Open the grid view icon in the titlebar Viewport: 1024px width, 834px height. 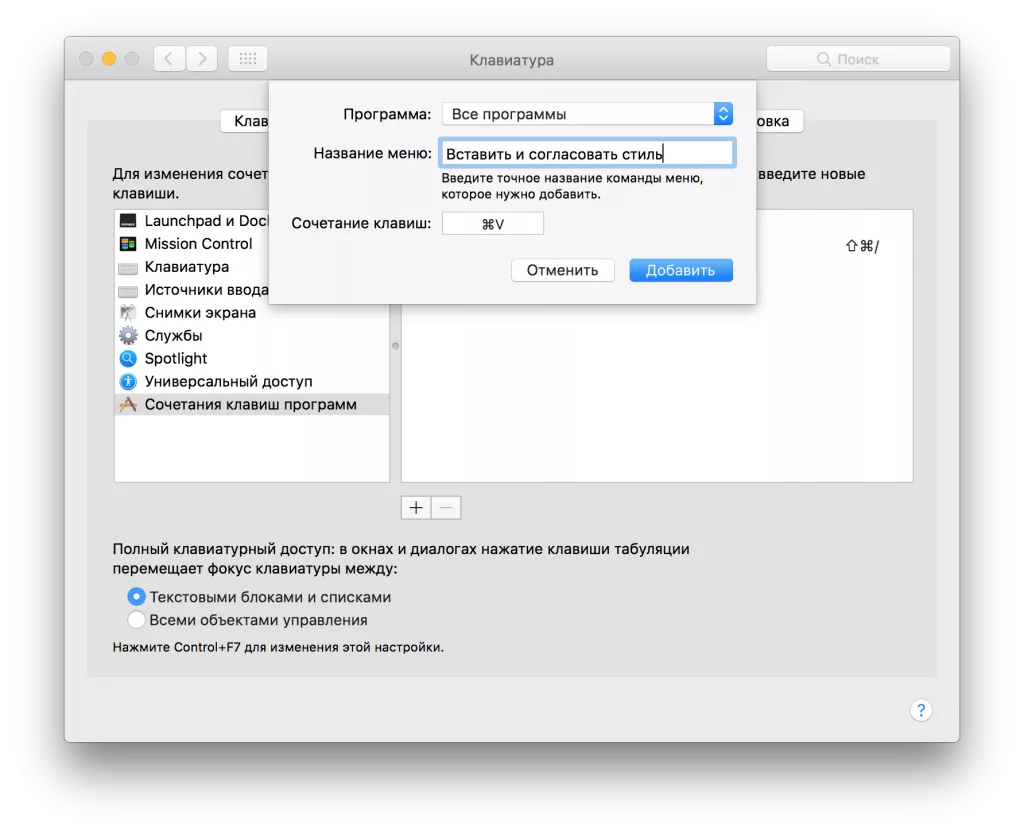tap(247, 58)
